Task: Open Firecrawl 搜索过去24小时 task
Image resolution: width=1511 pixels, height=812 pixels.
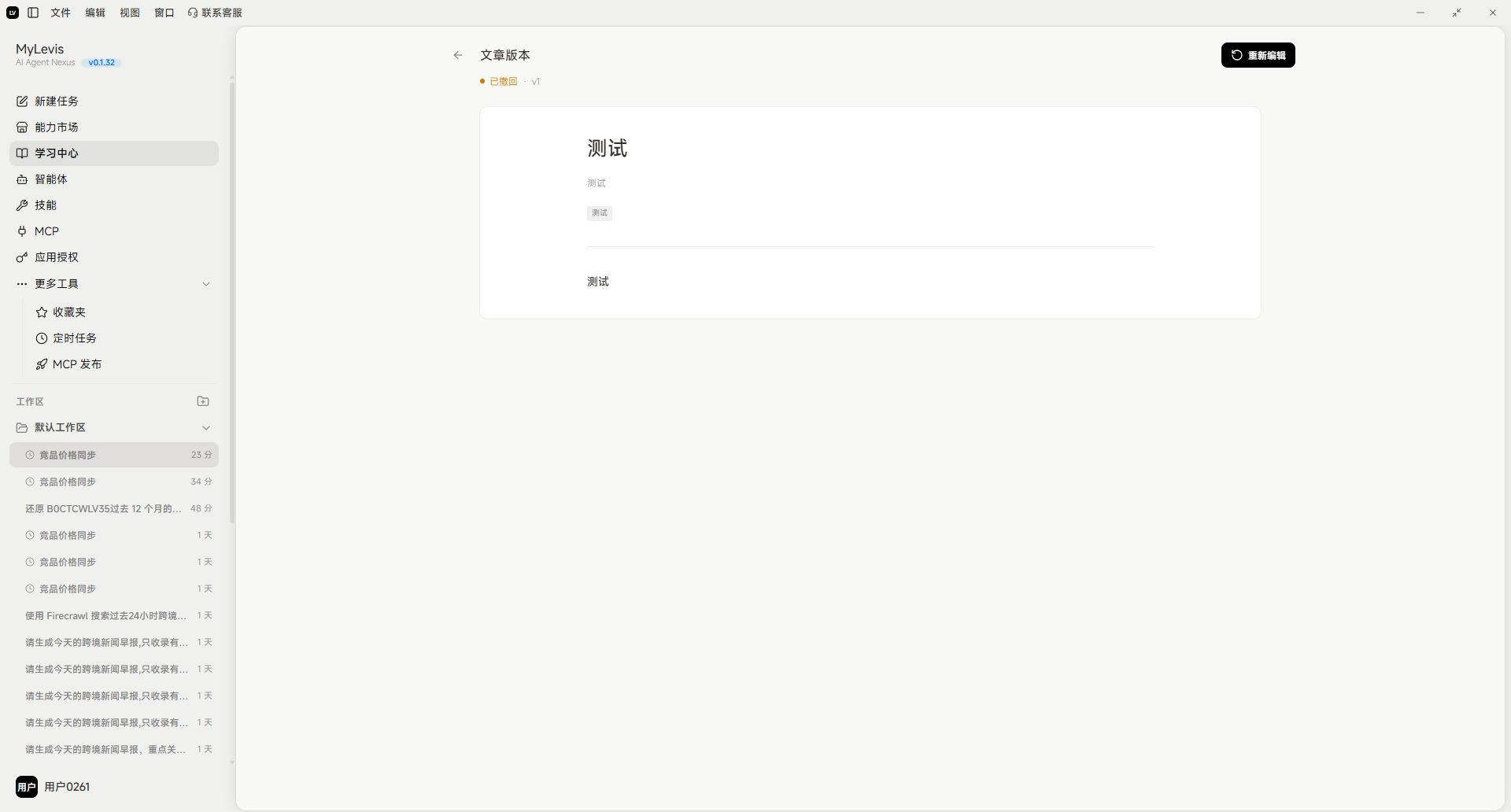Action: [114, 615]
